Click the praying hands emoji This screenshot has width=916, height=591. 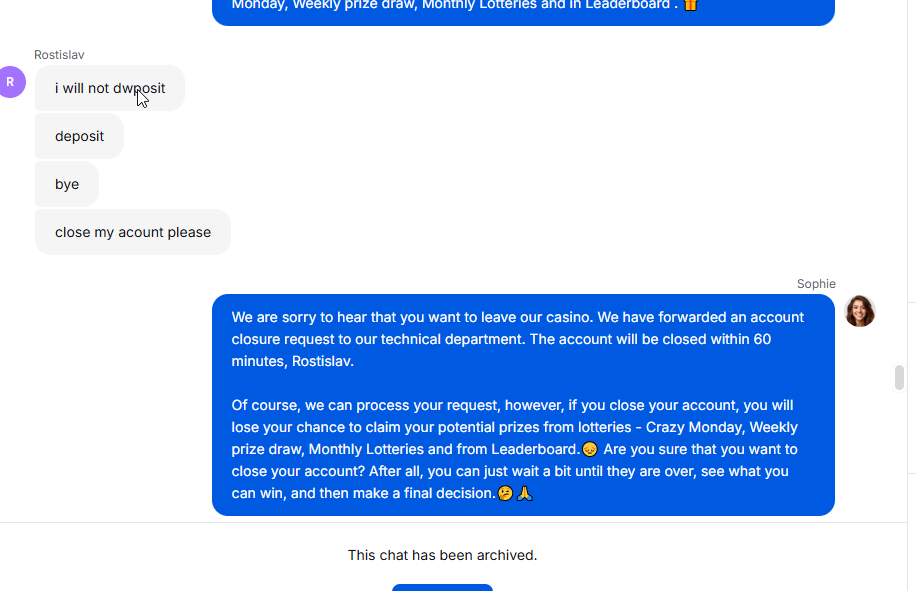pos(525,493)
